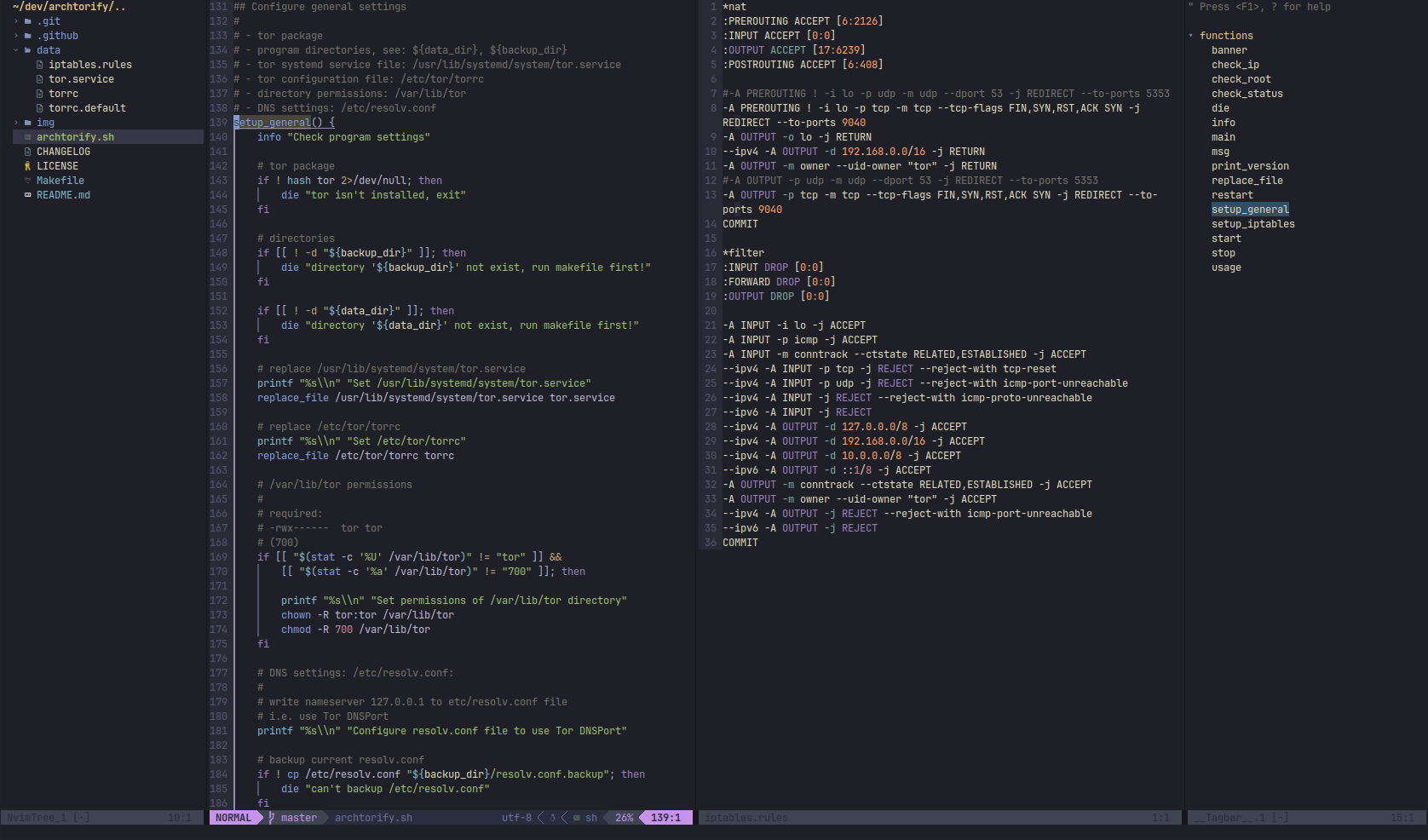Image resolution: width=1428 pixels, height=840 pixels.
Task: Click the 139:1 cursor position indicator
Action: pyautogui.click(x=665, y=818)
